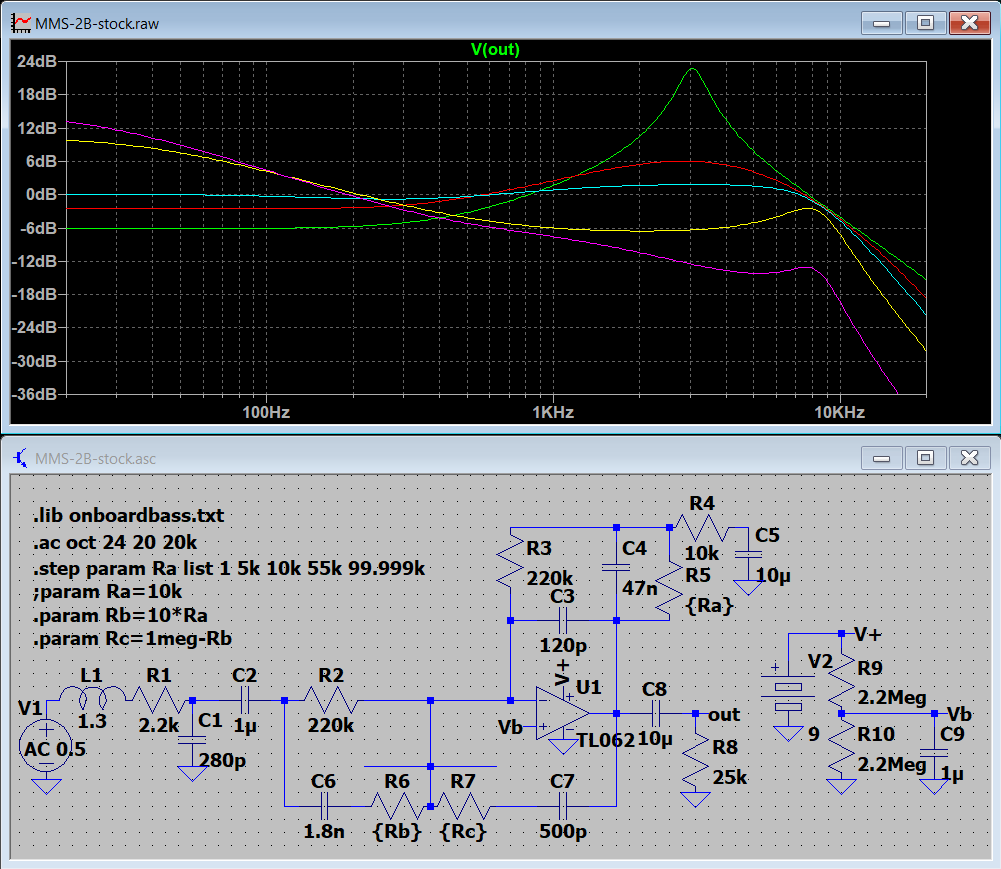Click the Vb label at op-amp input
Image resolution: width=1001 pixels, height=869 pixels.
point(510,727)
